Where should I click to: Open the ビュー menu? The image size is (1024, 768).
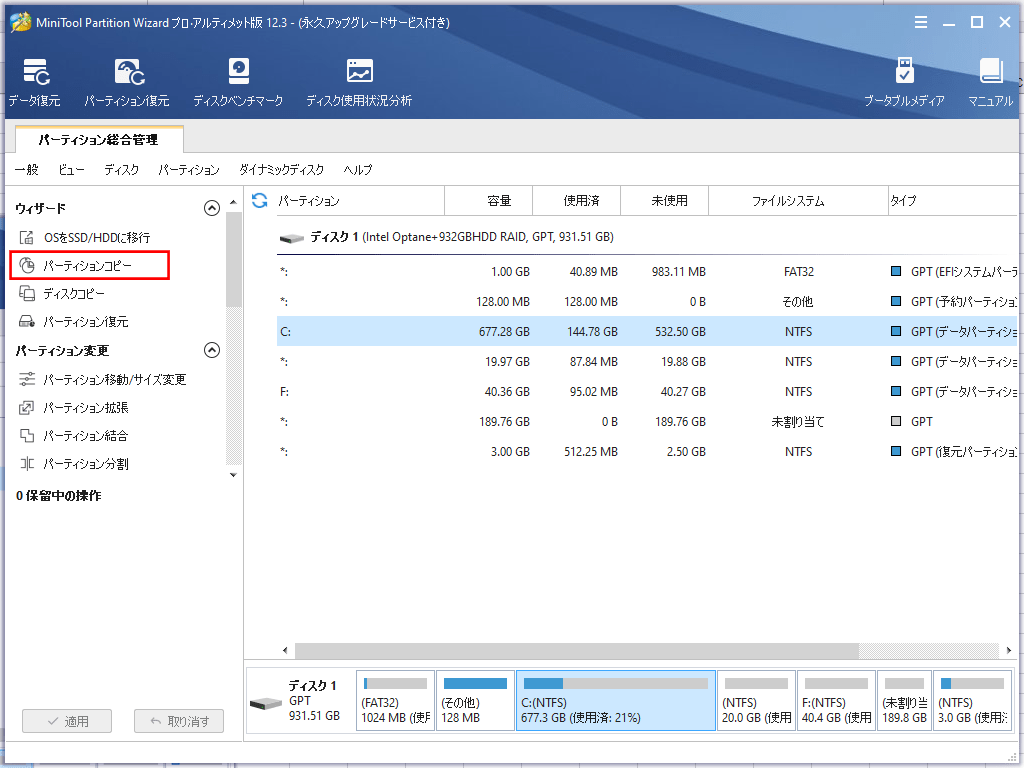click(71, 170)
